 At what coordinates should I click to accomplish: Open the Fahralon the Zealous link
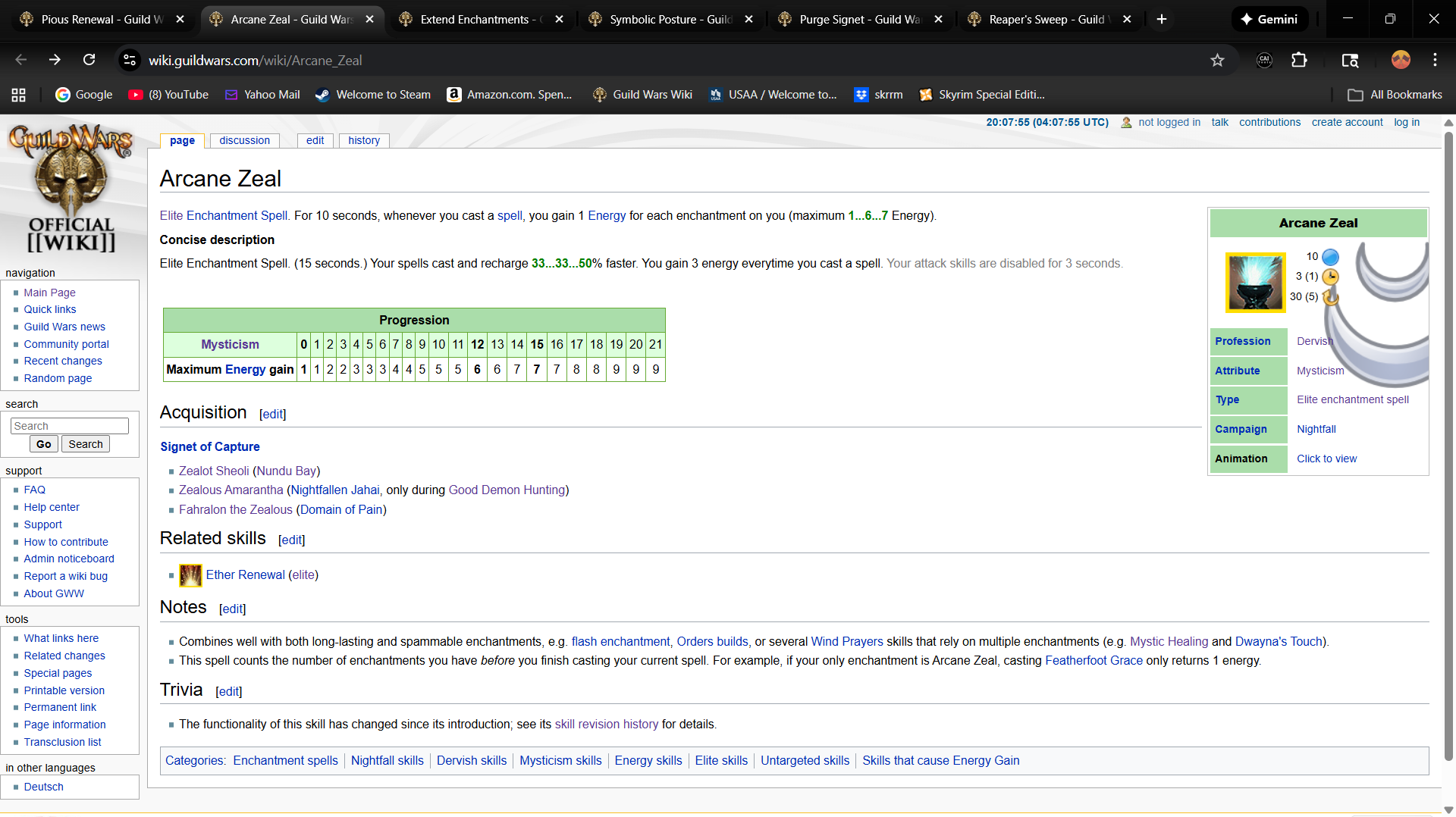click(x=236, y=510)
